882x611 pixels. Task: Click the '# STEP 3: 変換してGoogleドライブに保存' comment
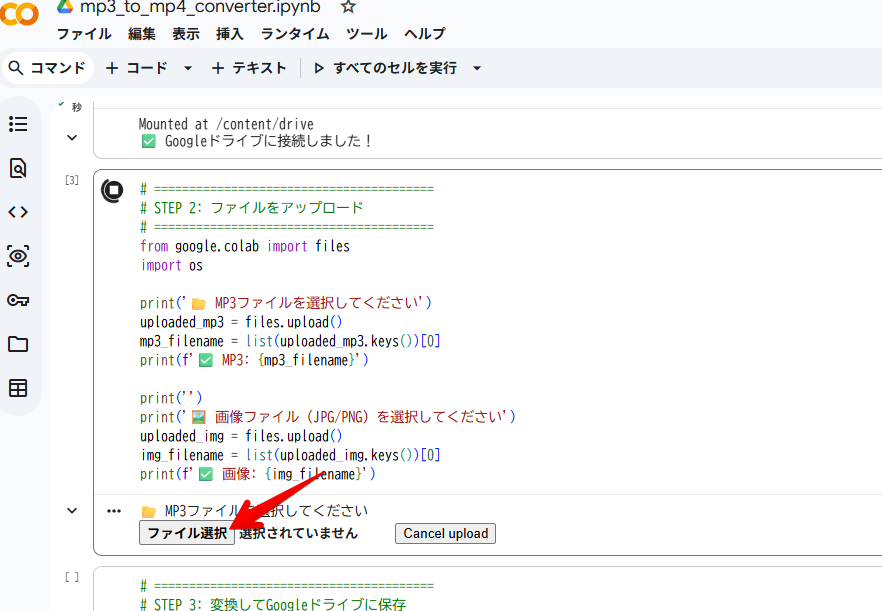(x=273, y=604)
